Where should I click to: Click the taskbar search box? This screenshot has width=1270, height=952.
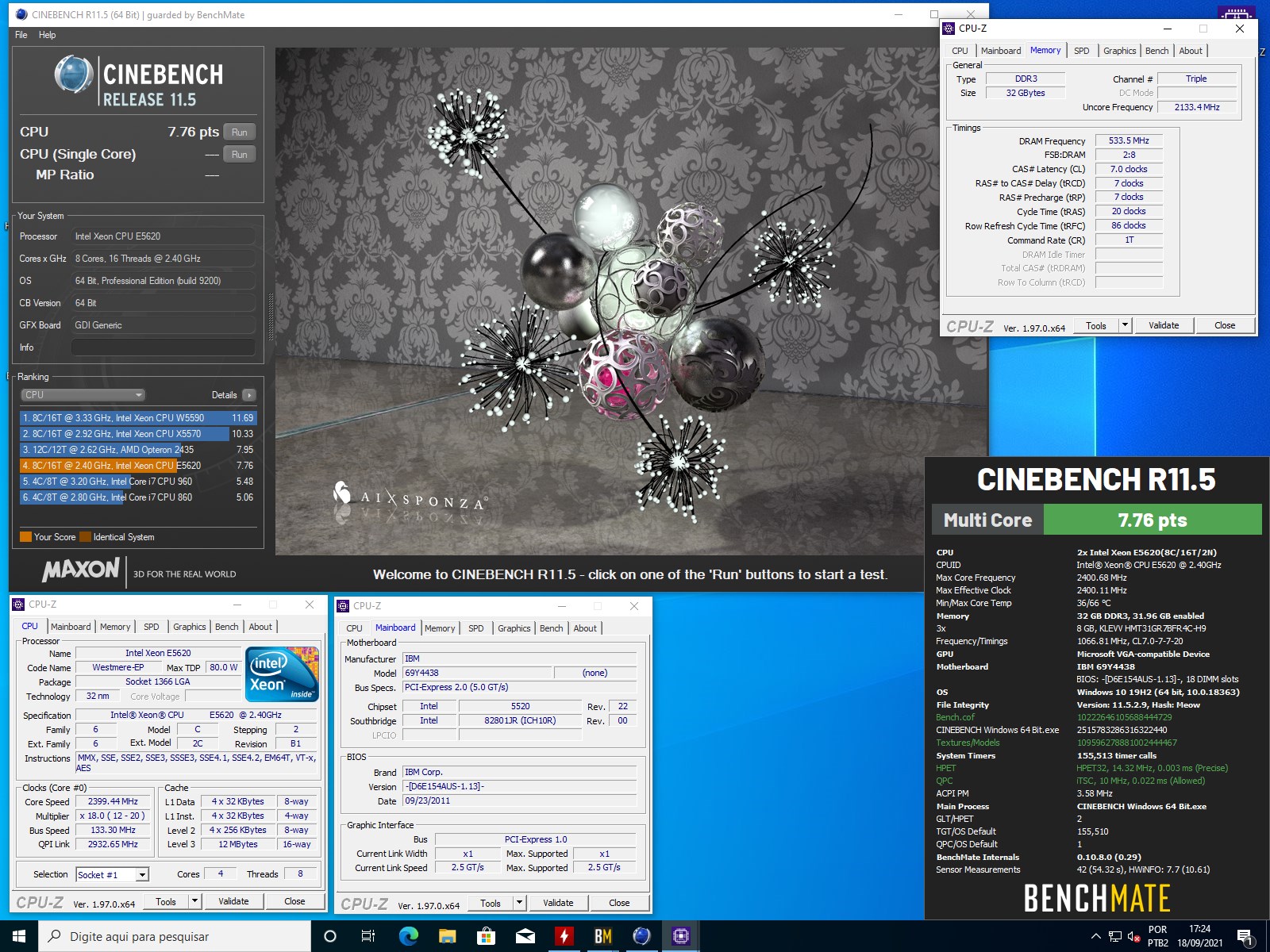[x=175, y=936]
